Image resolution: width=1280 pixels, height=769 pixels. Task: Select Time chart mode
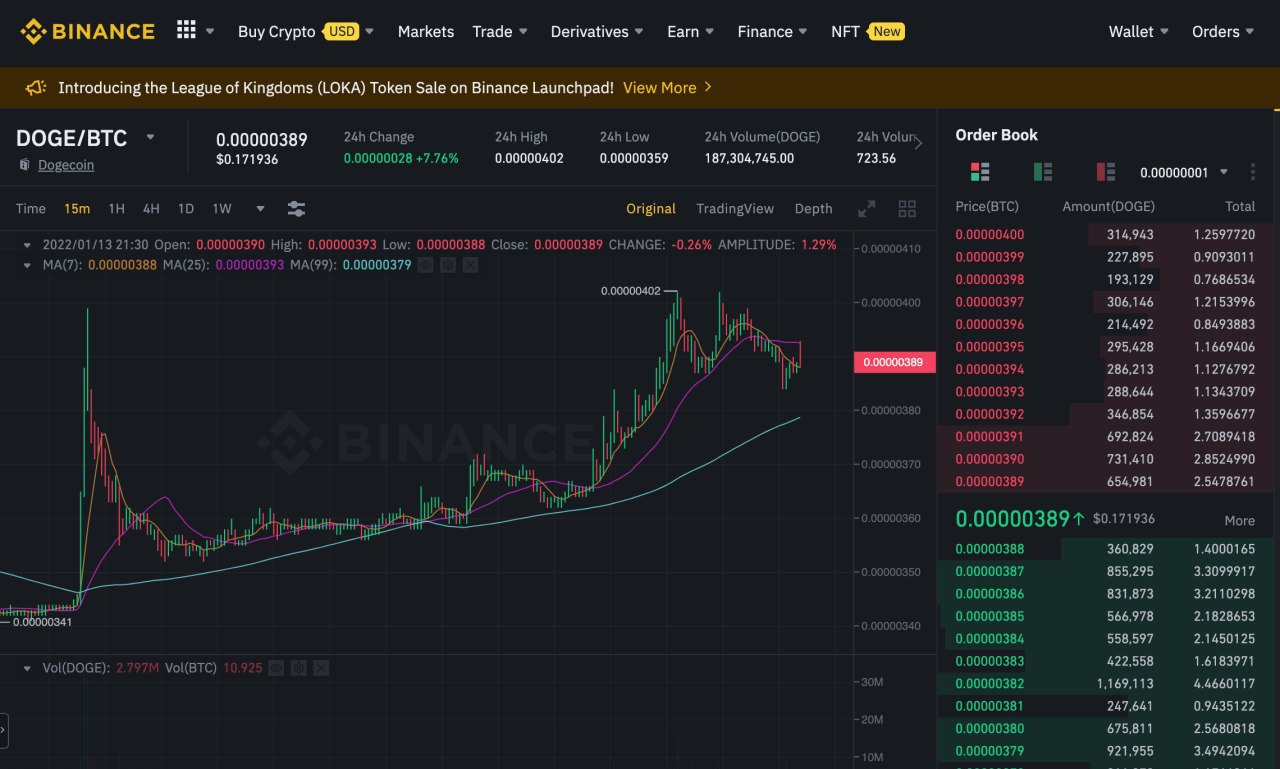(x=31, y=209)
